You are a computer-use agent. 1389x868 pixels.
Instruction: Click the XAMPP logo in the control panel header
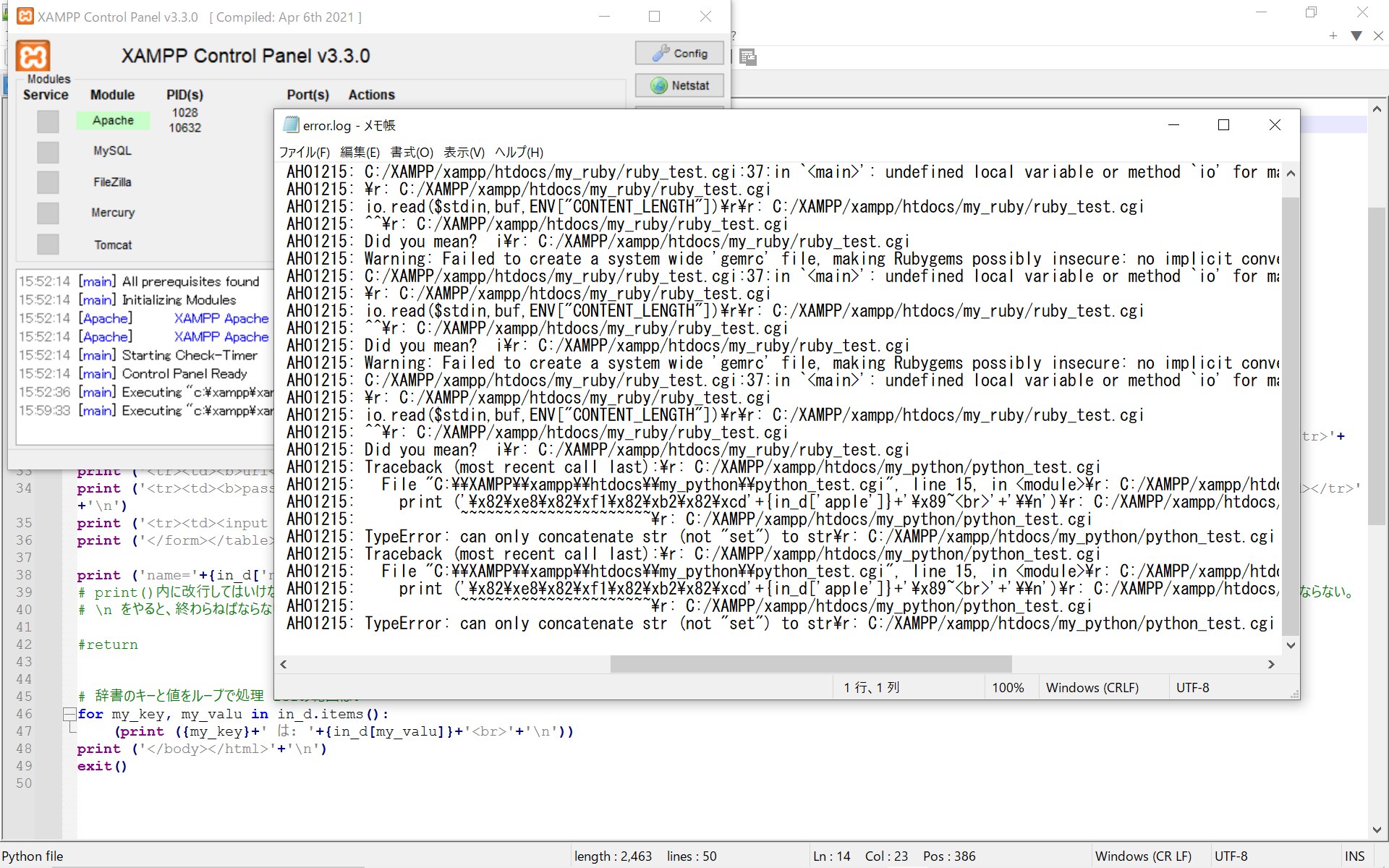point(33,56)
